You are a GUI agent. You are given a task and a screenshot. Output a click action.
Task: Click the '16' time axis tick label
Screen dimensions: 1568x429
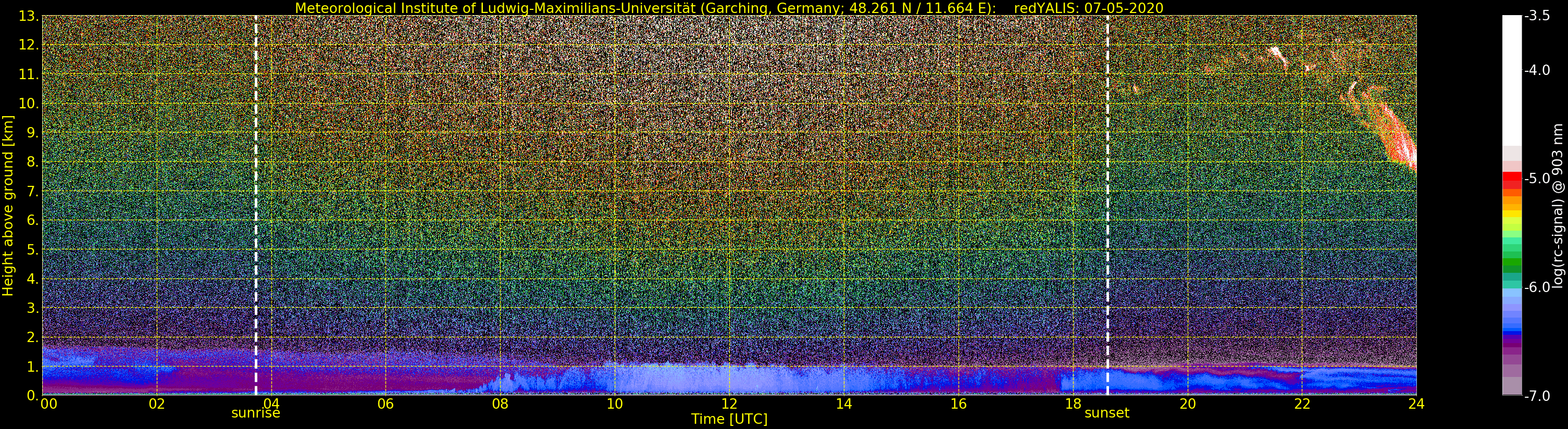[x=958, y=403]
